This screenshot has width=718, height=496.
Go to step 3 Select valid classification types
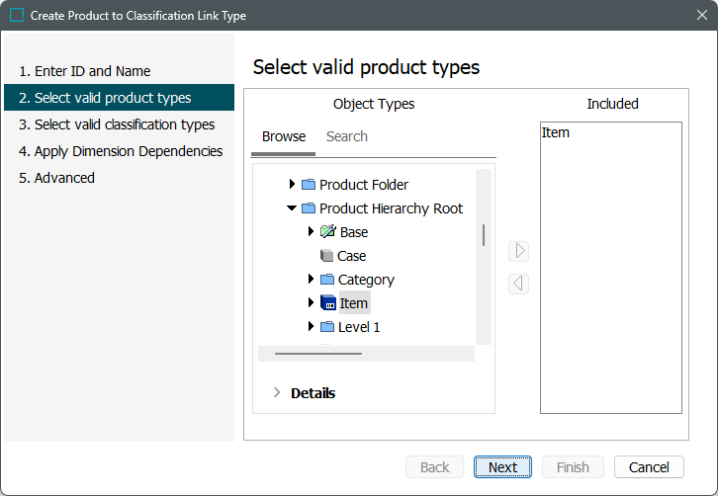117,125
